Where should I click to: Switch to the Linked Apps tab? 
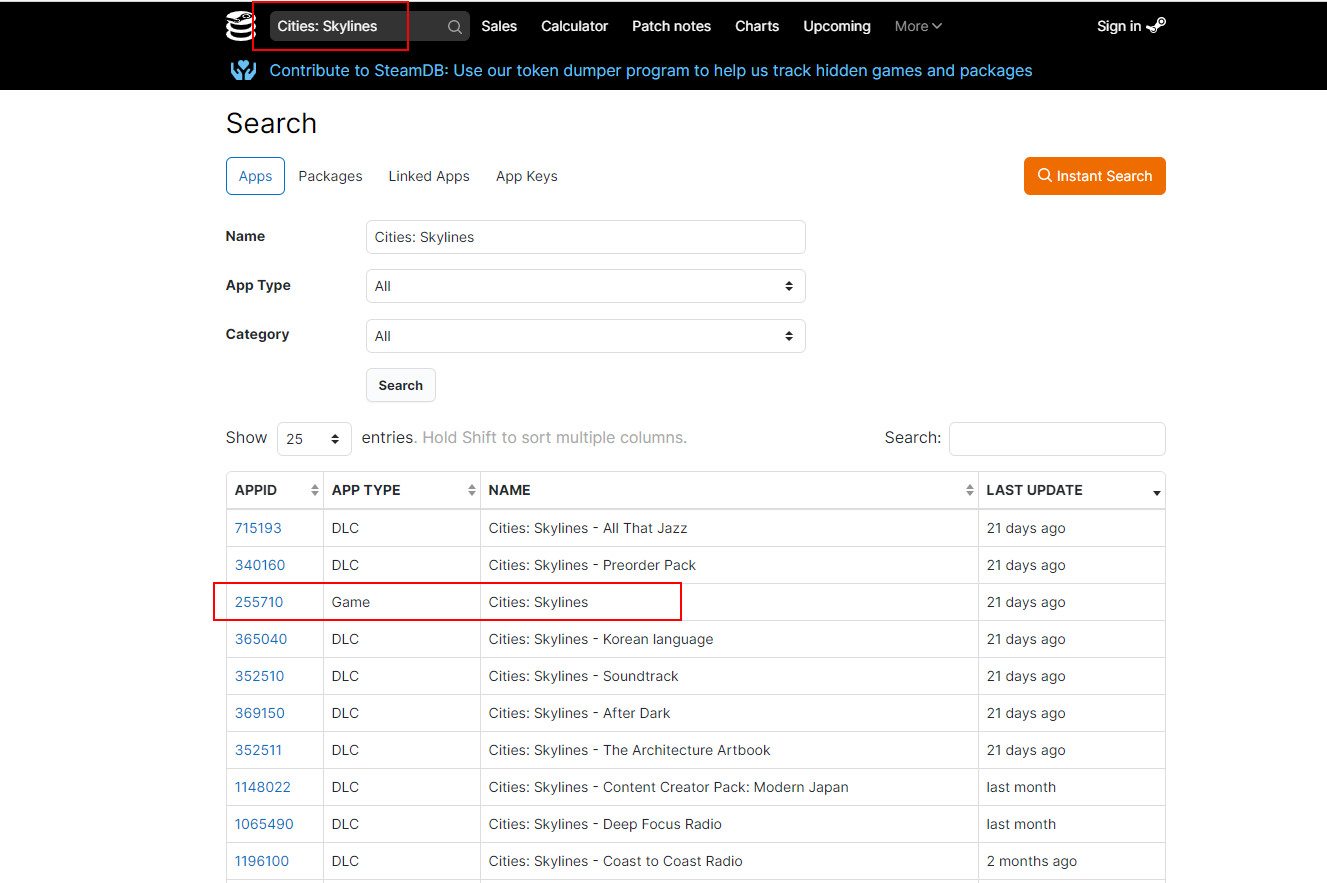coord(429,176)
